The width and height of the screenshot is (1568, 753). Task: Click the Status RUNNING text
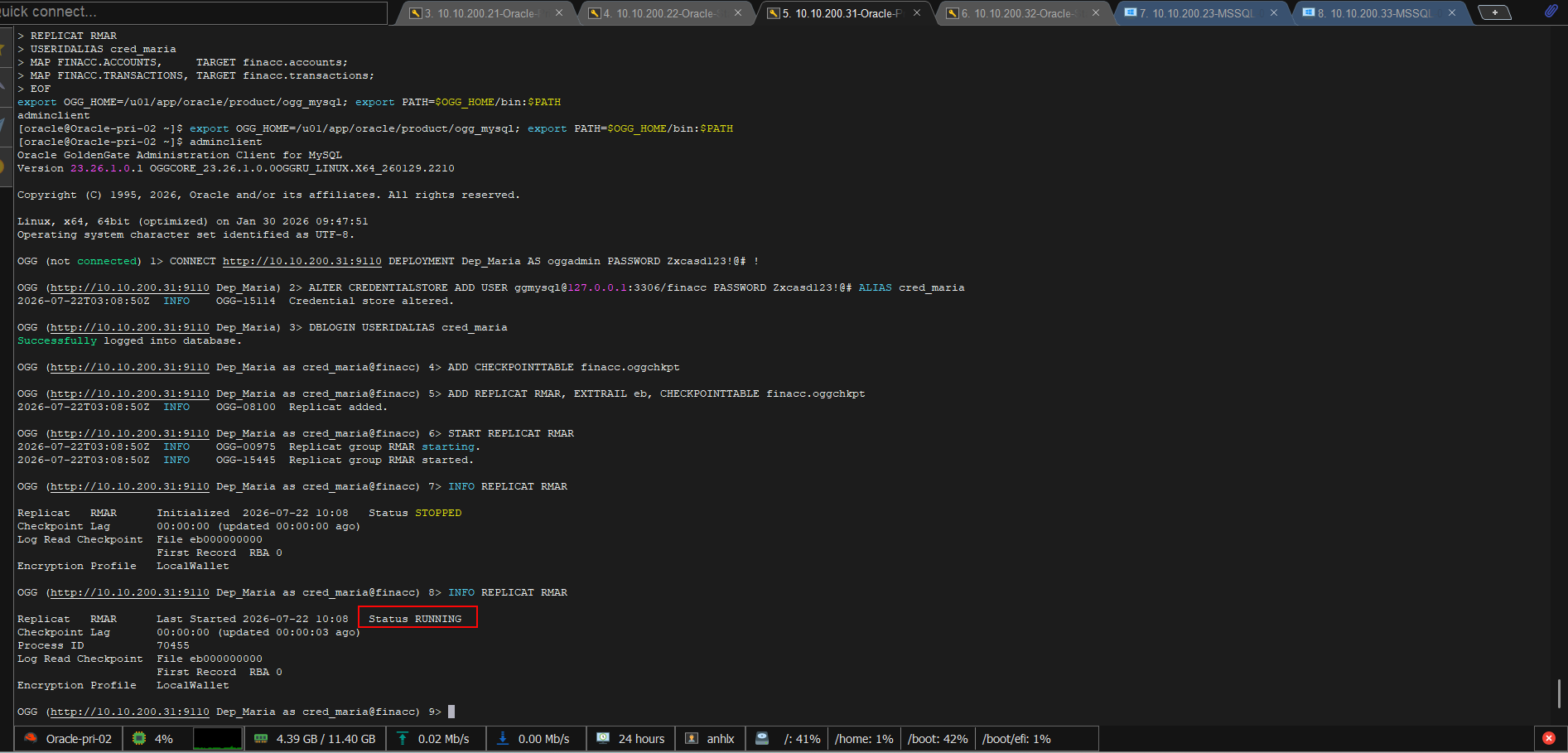[415, 619]
